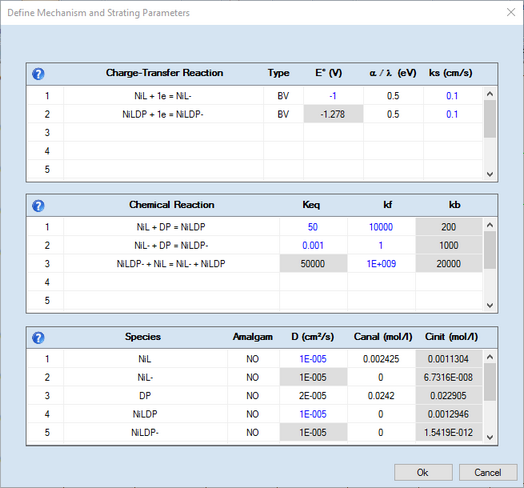This screenshot has width=524, height=488.
Task: Select reaction NiLDP + 1e = NiLDP-
Action: [x=163, y=114]
